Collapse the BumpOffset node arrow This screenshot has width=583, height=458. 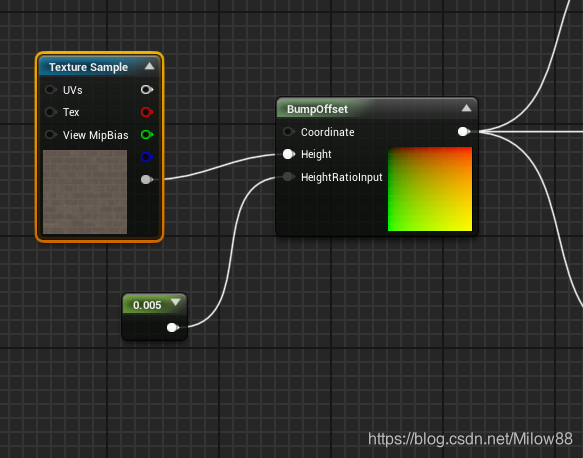pyautogui.click(x=466, y=108)
